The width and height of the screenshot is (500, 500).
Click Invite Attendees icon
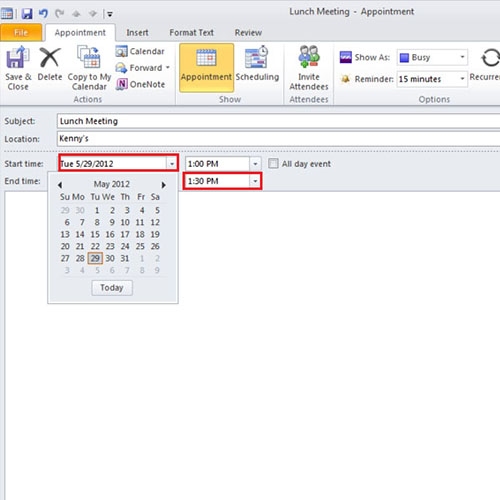click(309, 57)
